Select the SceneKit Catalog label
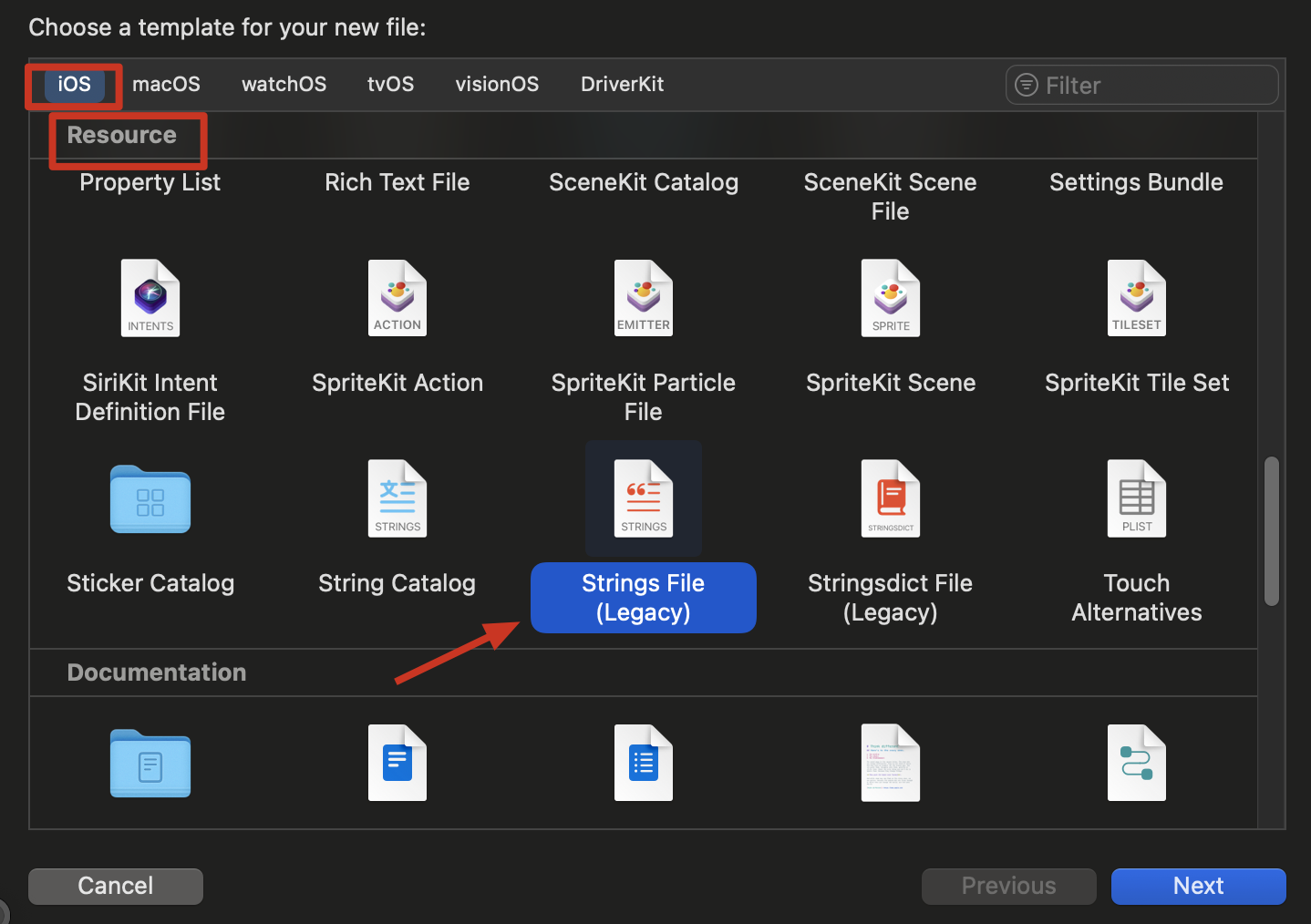Image resolution: width=1311 pixels, height=924 pixels. point(644,182)
